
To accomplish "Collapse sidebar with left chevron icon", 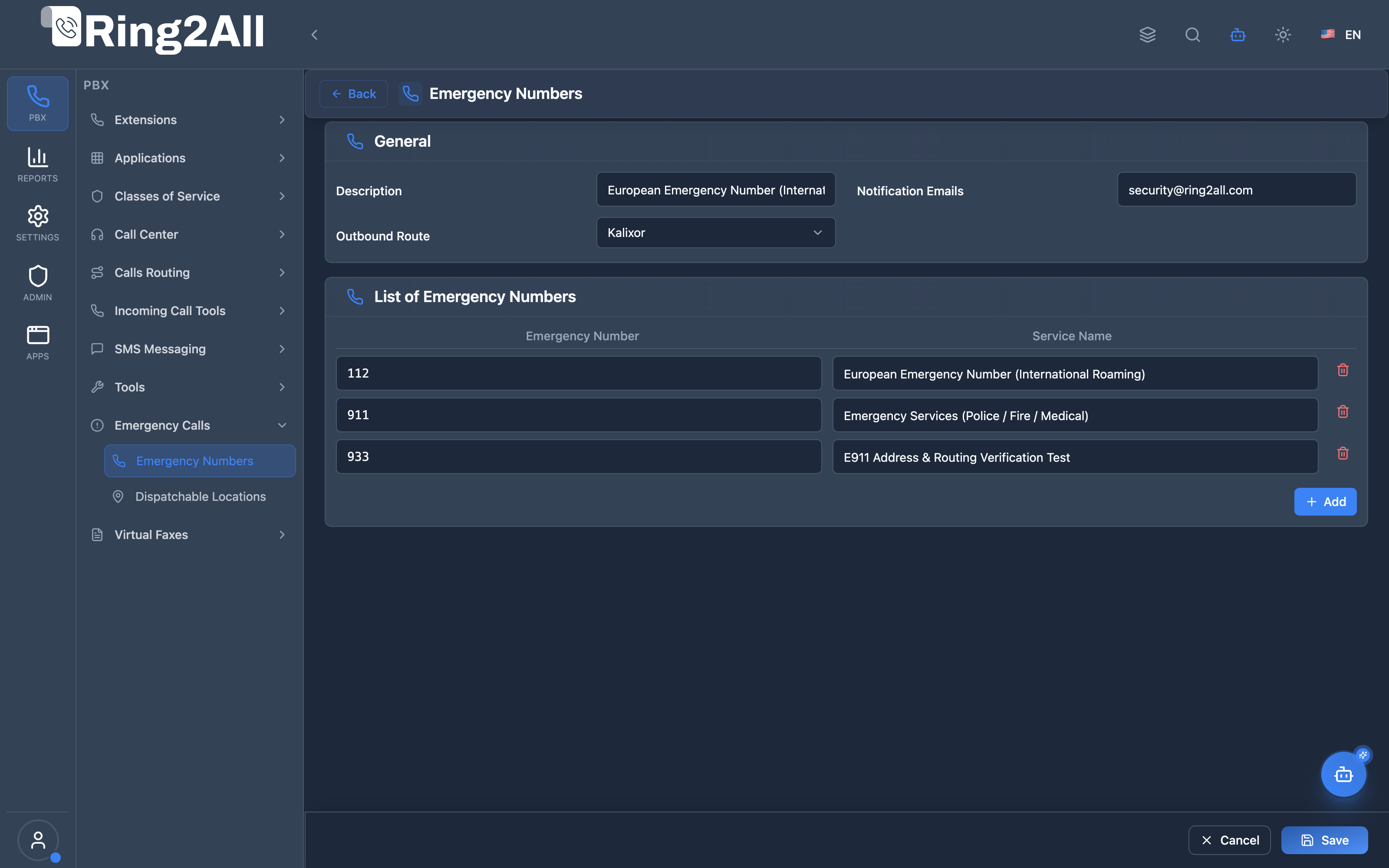I will (314, 34).
